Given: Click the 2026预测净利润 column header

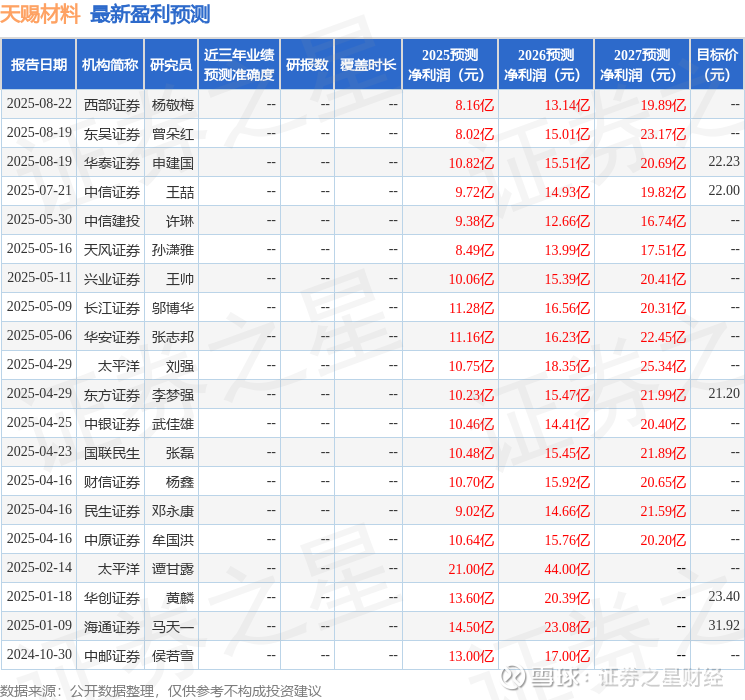Looking at the screenshot, I should point(546,65).
